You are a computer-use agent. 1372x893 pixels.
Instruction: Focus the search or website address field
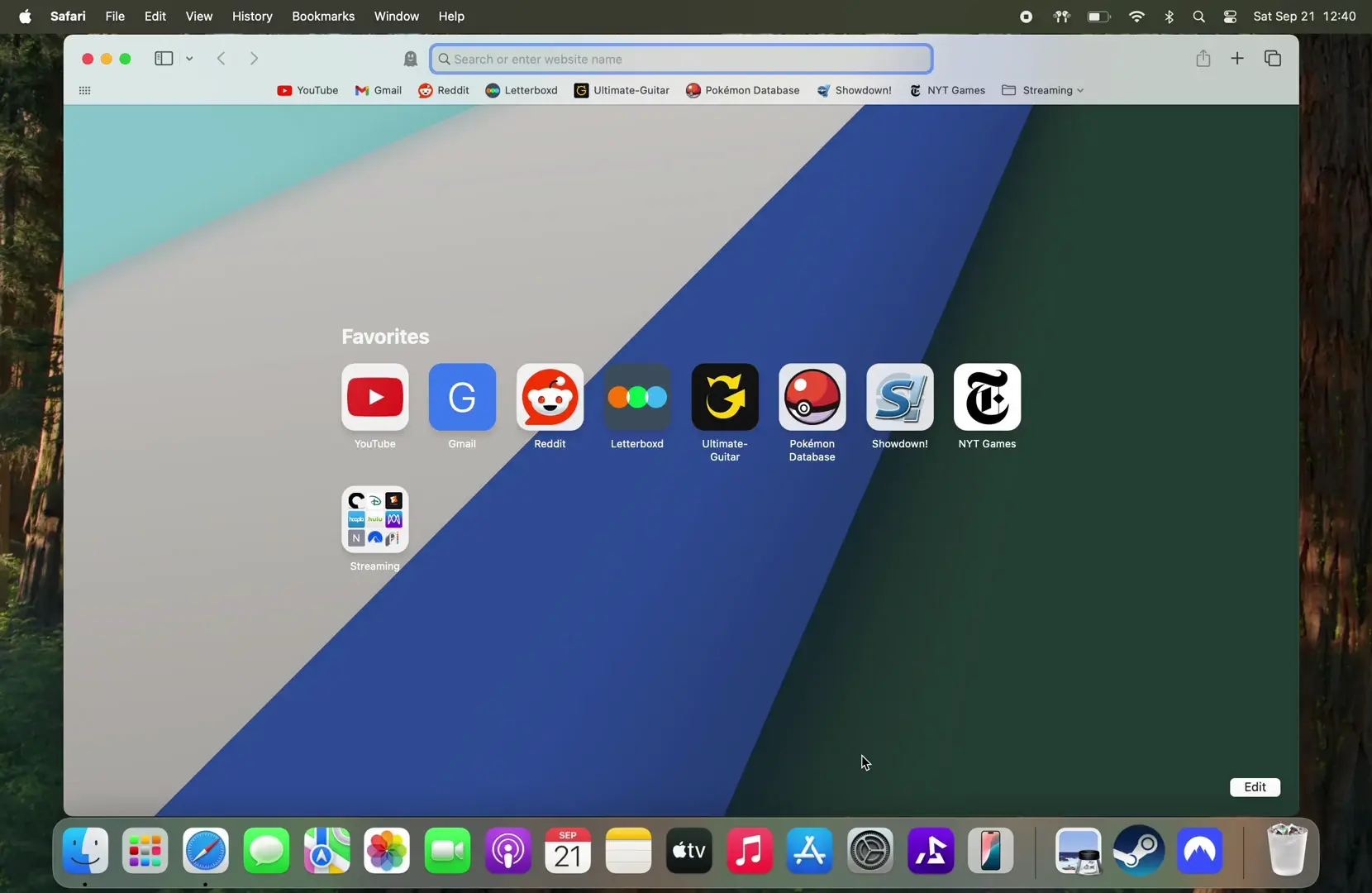(682, 59)
